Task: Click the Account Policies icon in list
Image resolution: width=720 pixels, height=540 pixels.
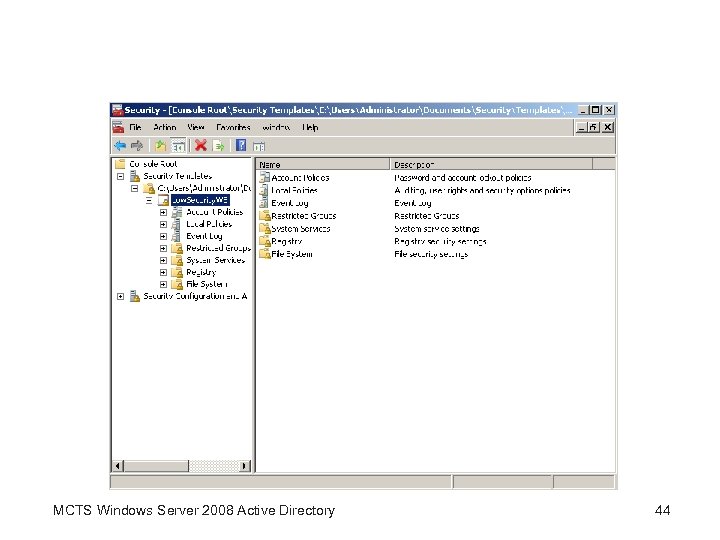Action: pos(264,177)
